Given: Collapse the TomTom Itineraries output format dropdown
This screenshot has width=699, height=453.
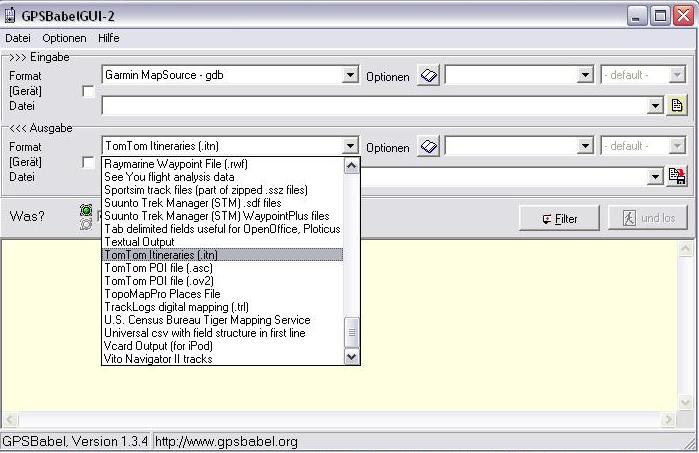Looking at the screenshot, I should point(350,146).
